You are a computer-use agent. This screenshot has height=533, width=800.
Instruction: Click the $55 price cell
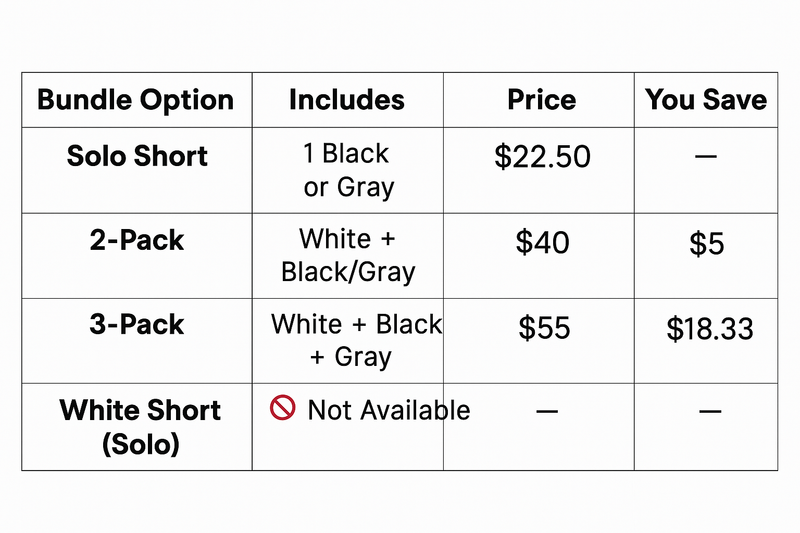(x=544, y=328)
